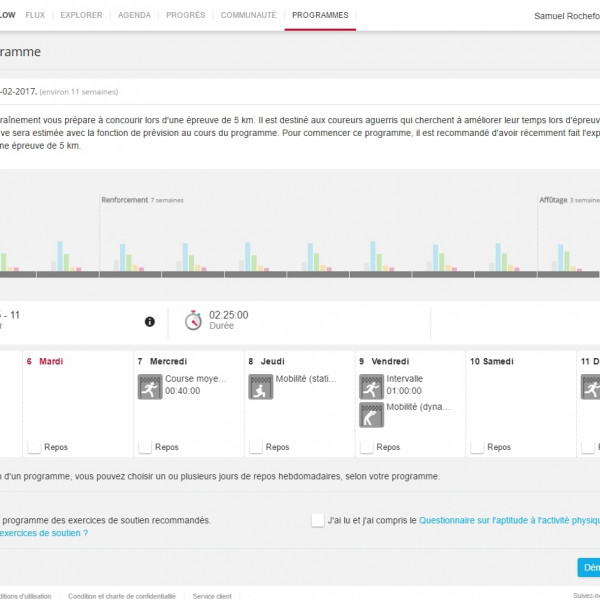The width and height of the screenshot is (600, 600).
Task: Go to the COMMUNAUTÉ tab
Action: (x=248, y=16)
